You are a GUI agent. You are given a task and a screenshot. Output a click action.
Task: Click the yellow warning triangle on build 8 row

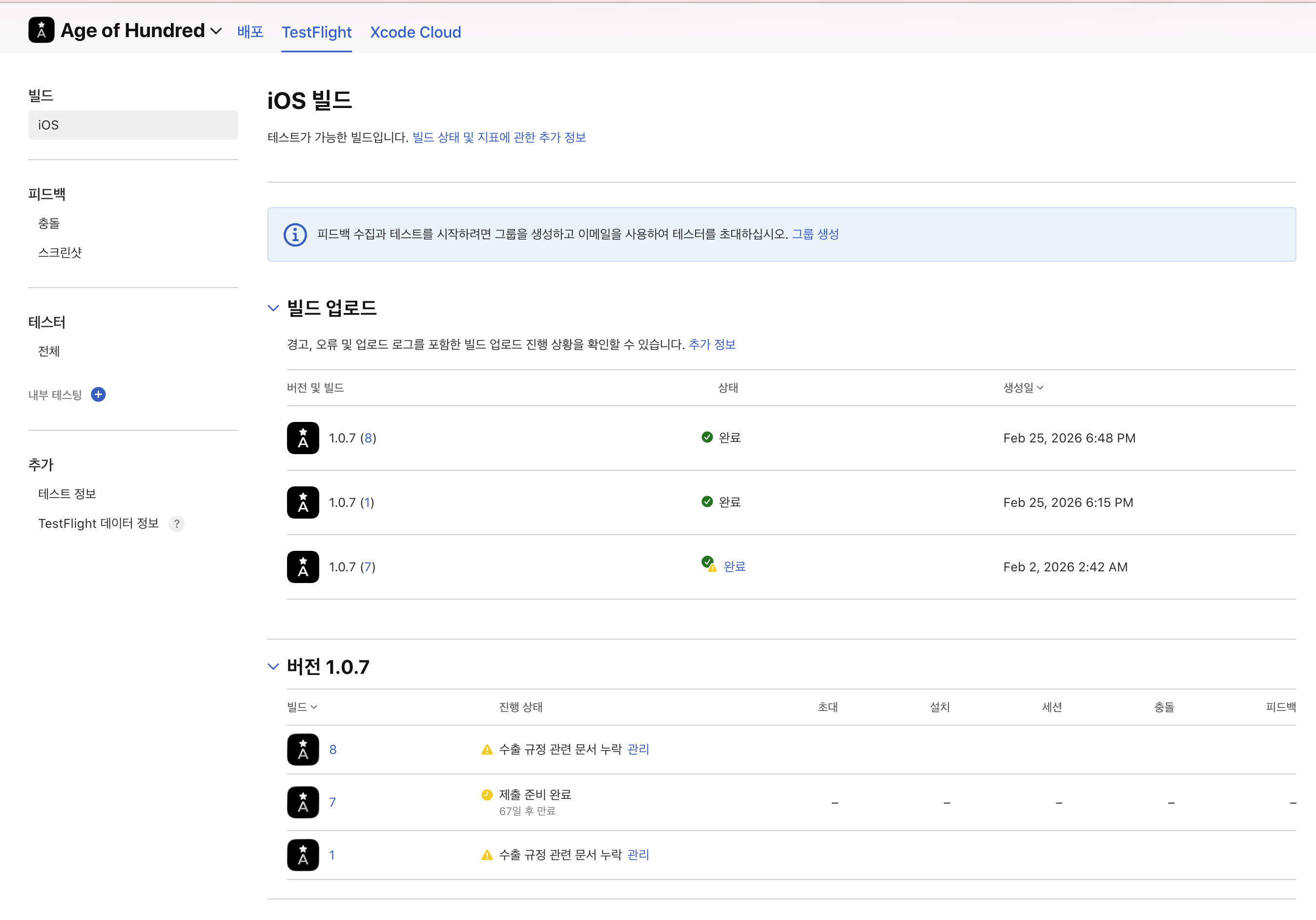pyautogui.click(x=487, y=750)
